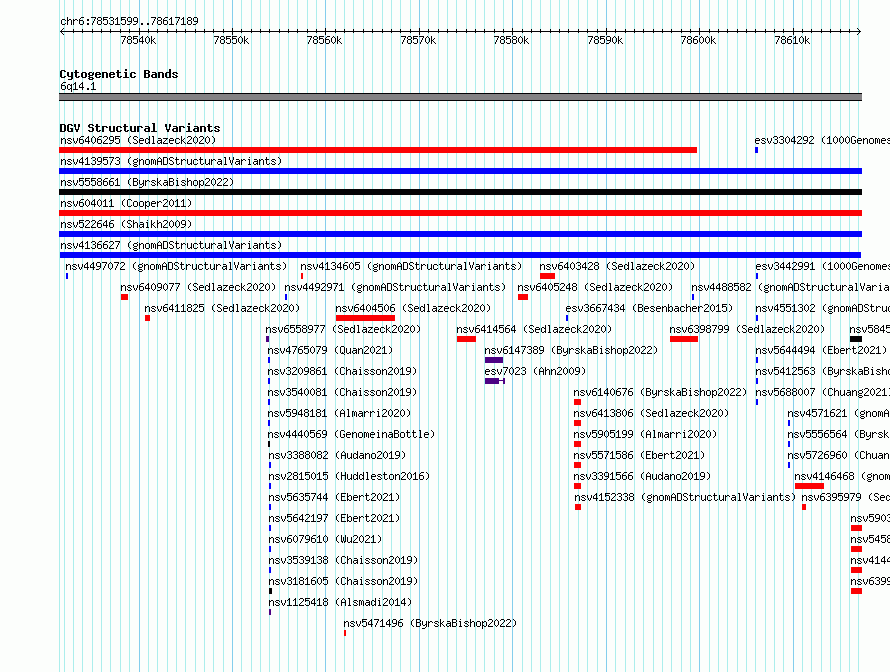Click the 78540k ruler tick label
The image size is (890, 672).
(x=138, y=40)
